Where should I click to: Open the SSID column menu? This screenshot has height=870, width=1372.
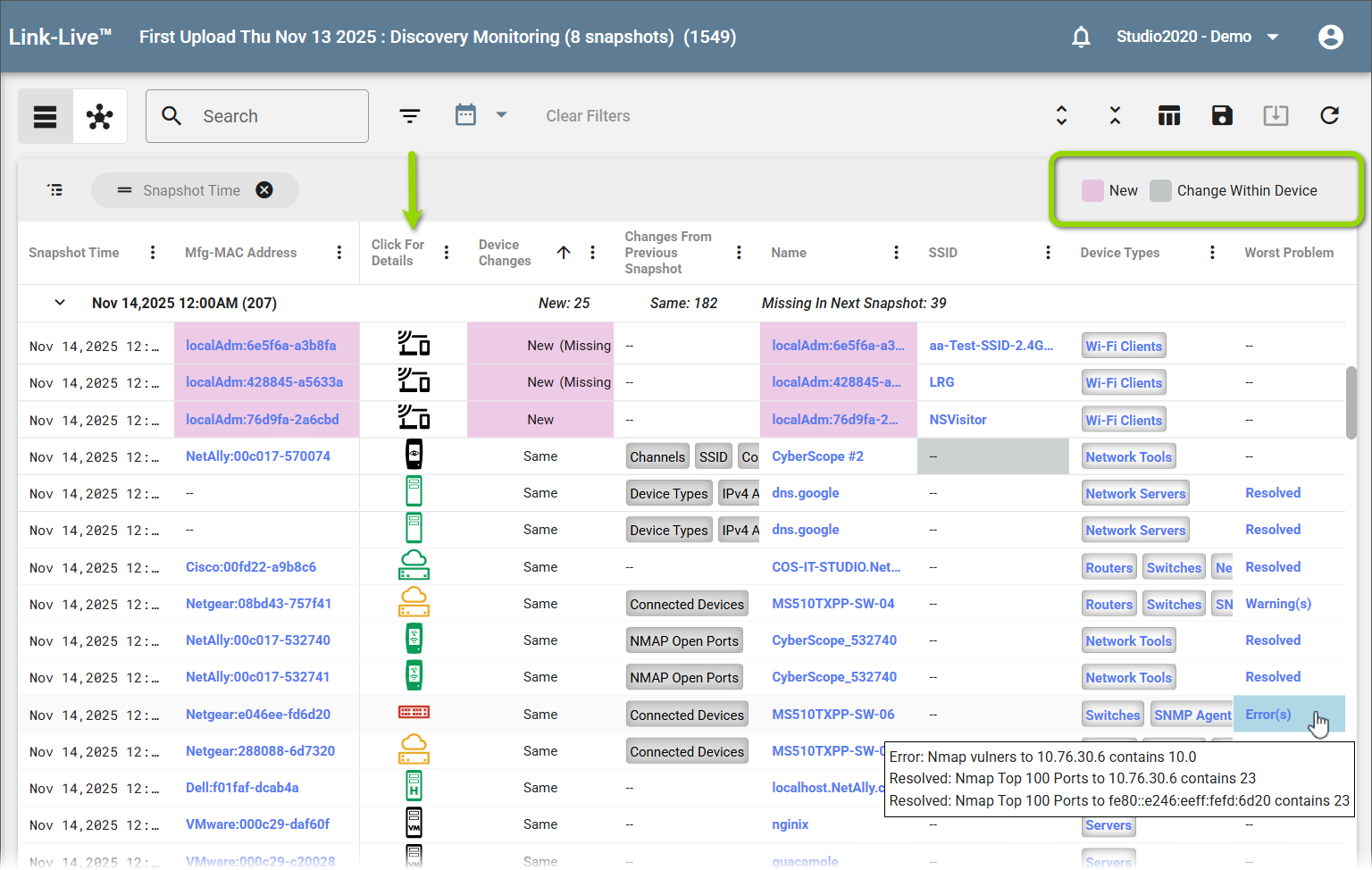pos(1048,253)
